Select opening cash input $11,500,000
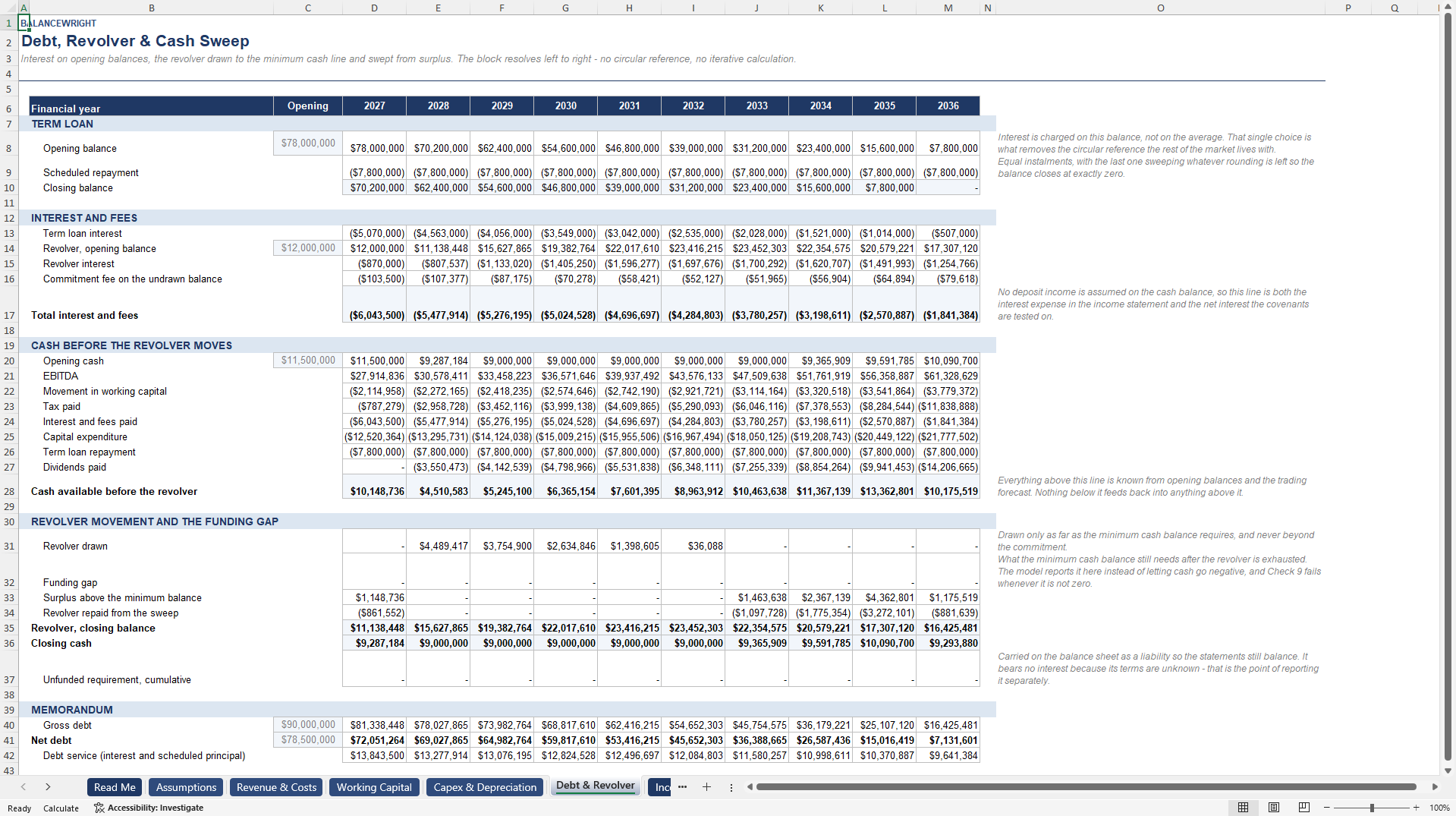This screenshot has width=1456, height=816. [x=307, y=361]
